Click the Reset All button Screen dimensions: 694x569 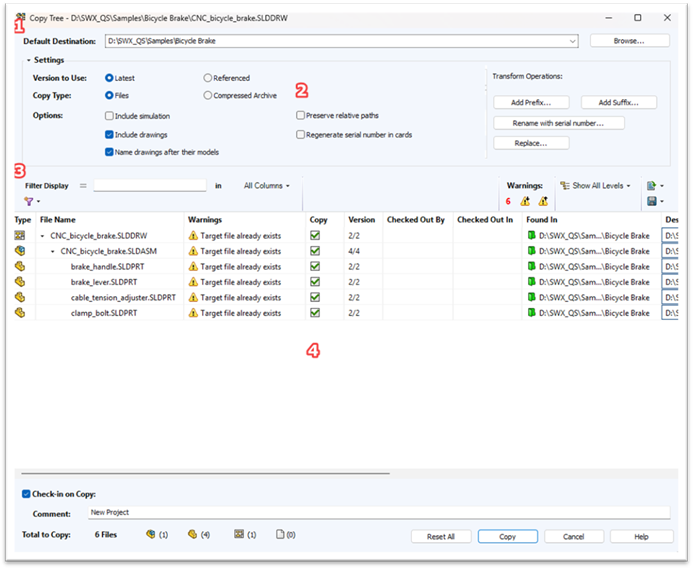tap(441, 536)
